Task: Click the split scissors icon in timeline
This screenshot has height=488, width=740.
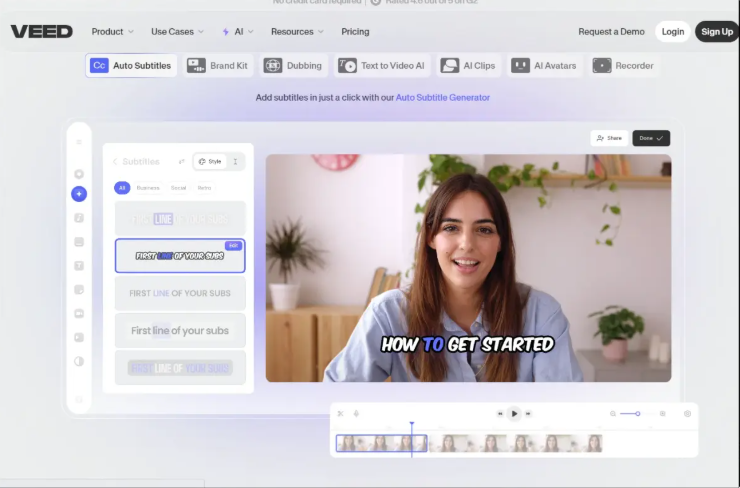Action: coord(340,413)
